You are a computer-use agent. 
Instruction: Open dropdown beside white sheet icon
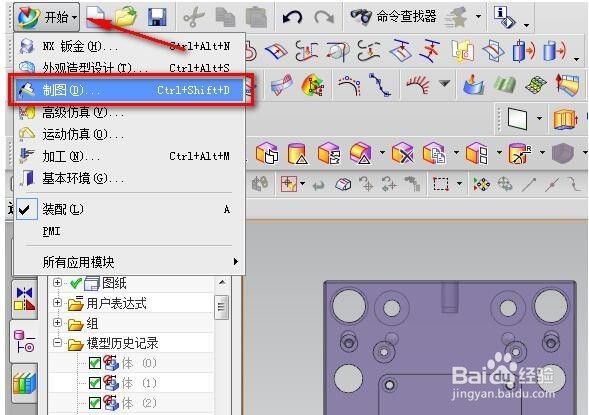539,118
